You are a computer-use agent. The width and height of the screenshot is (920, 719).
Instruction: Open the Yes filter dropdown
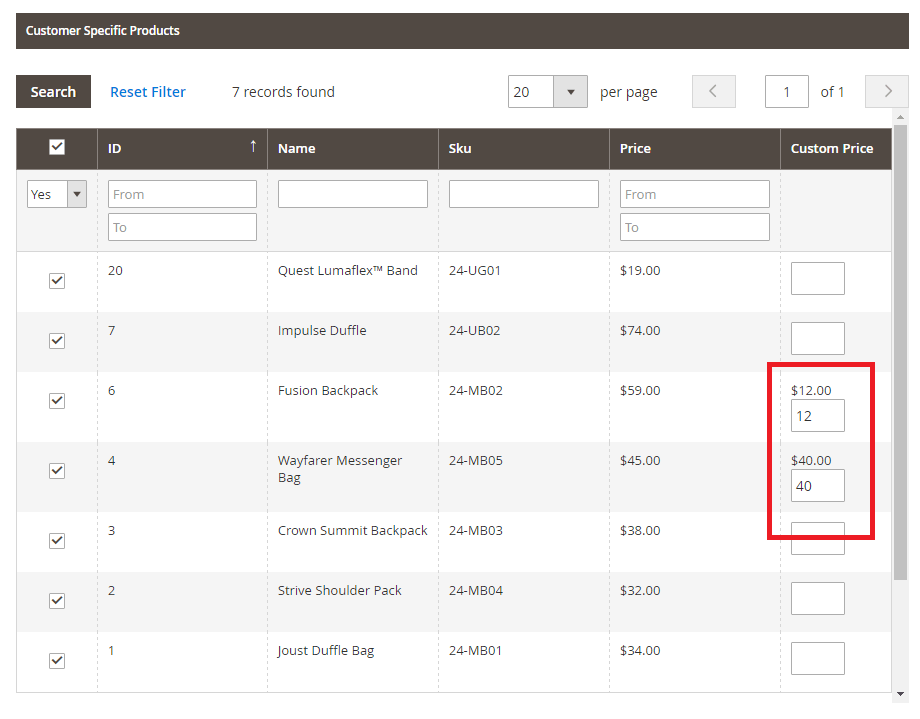(57, 194)
